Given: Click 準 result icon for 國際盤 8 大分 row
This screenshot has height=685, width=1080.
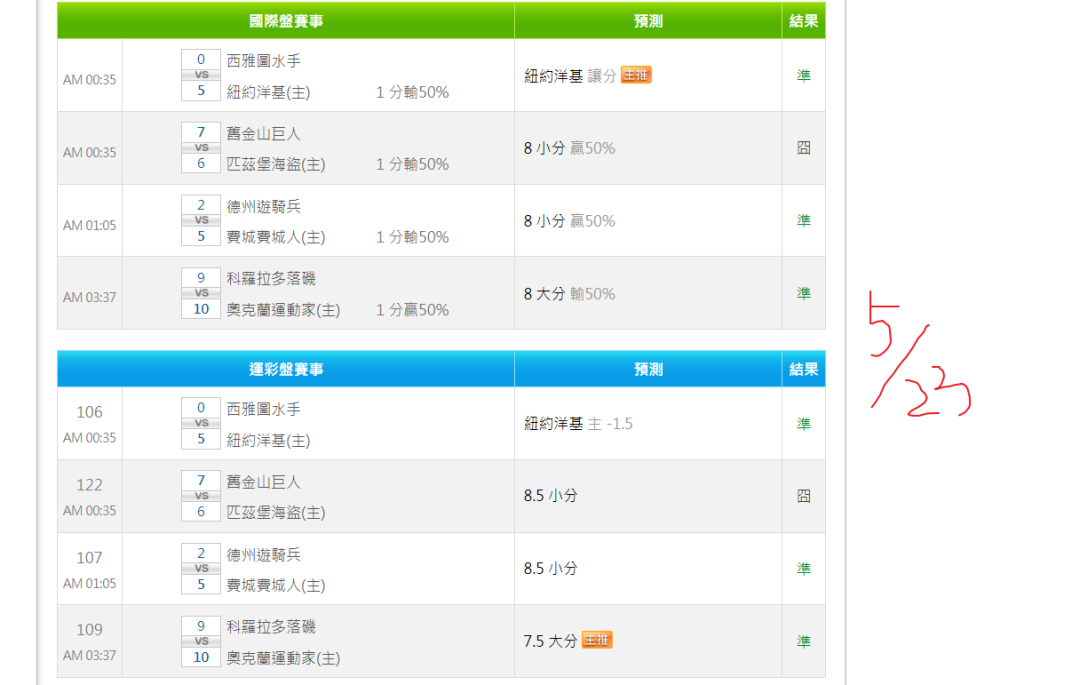Looking at the screenshot, I should tap(803, 293).
